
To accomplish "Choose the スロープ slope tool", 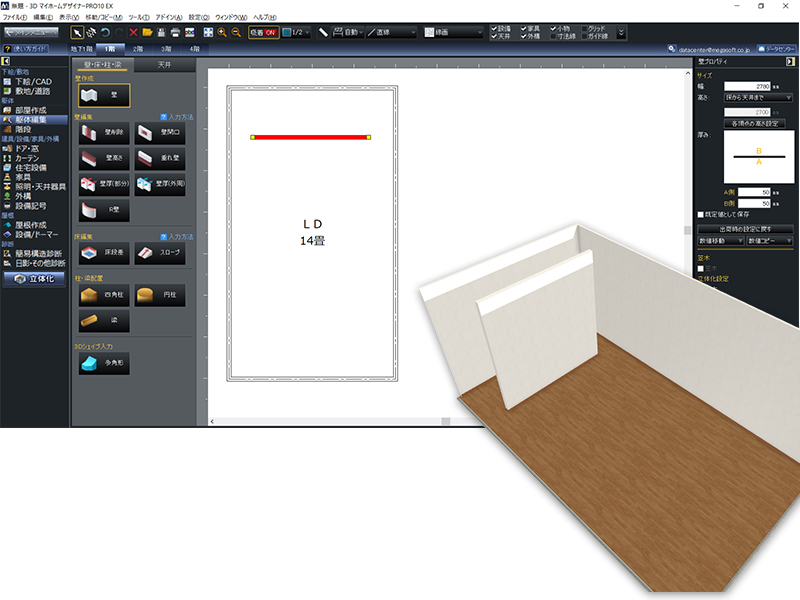I will [159, 254].
